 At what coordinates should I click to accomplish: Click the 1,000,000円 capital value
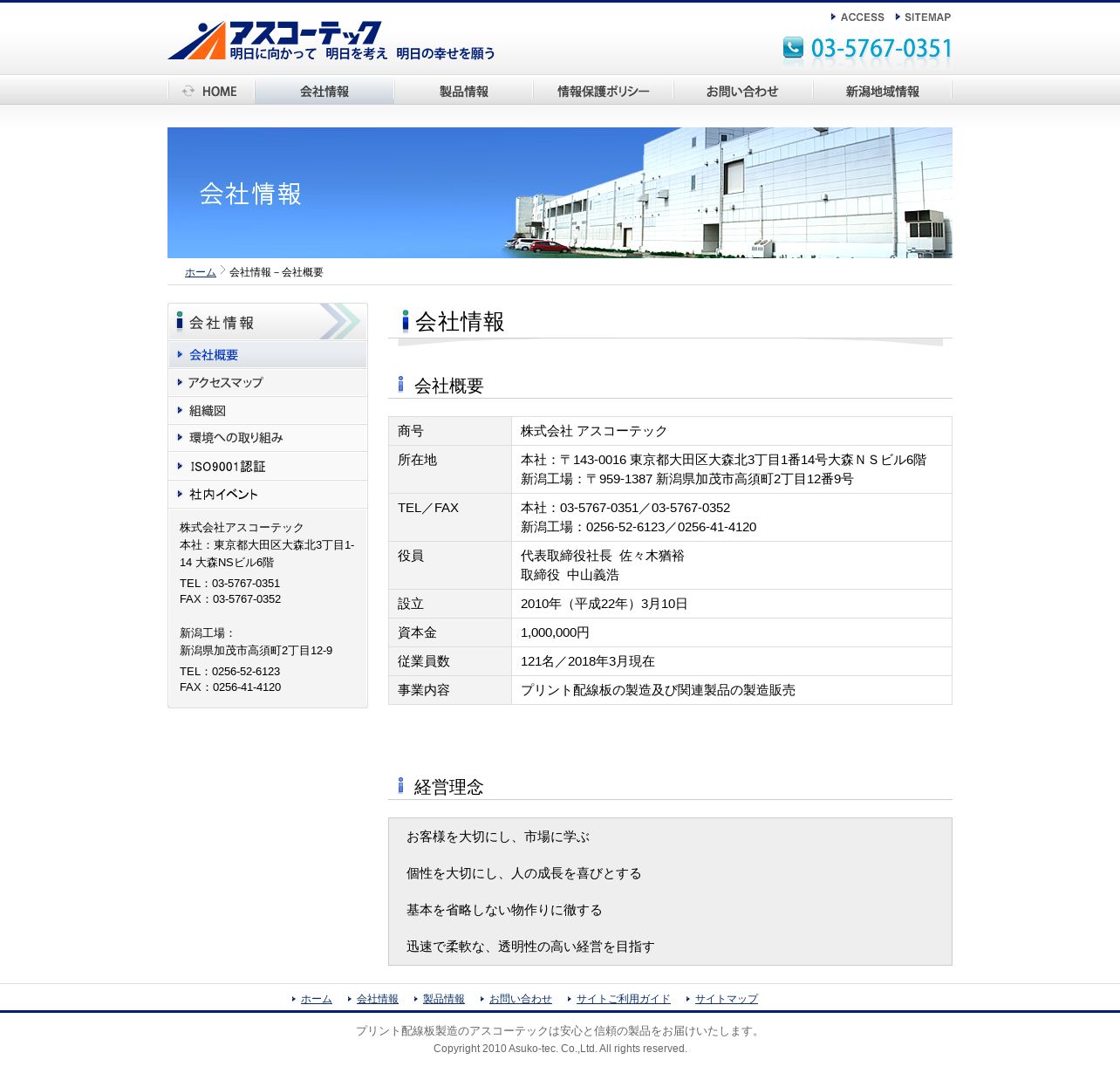[x=555, y=632]
